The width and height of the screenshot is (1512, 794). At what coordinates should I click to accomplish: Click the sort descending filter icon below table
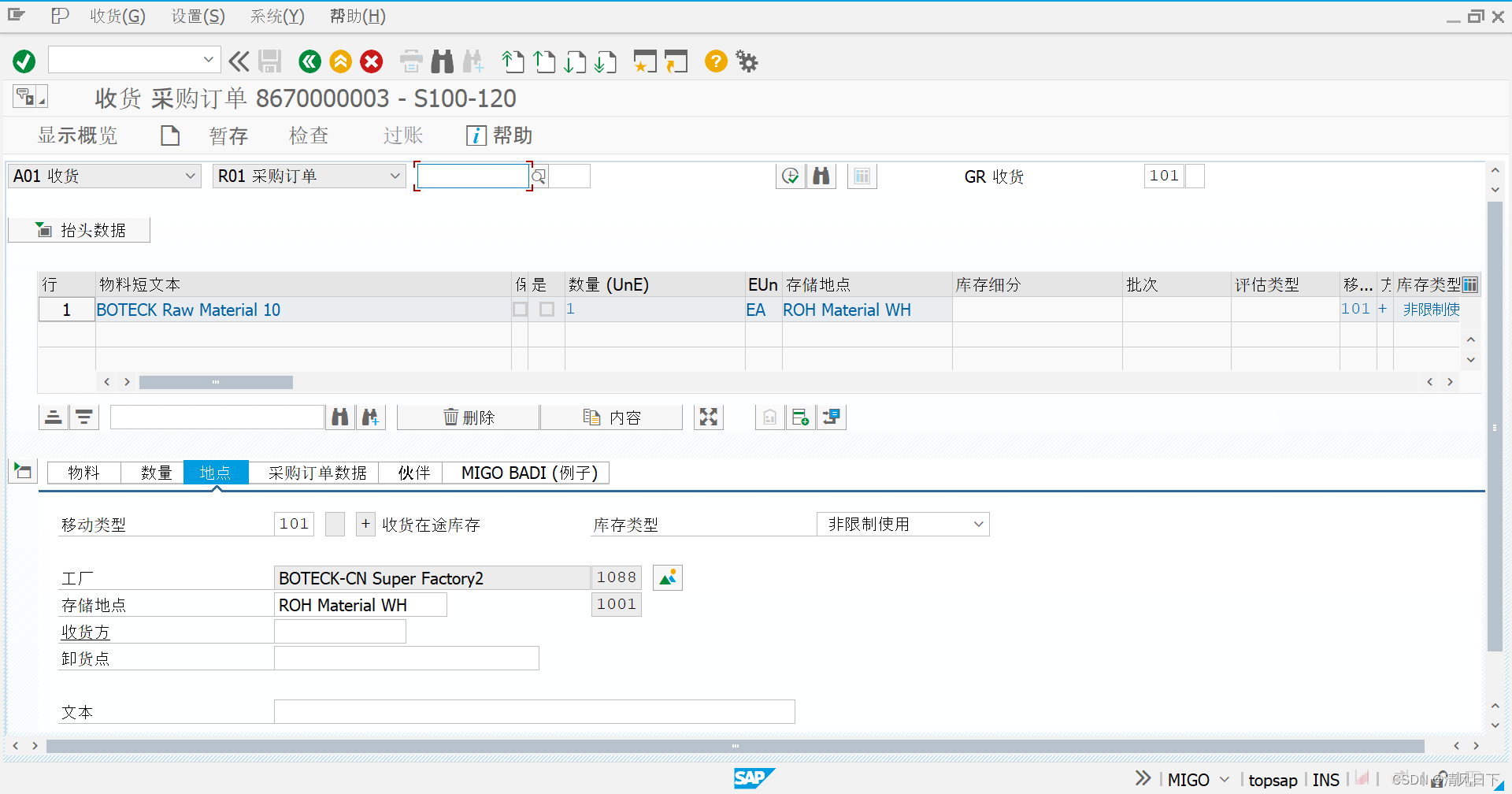[x=84, y=417]
